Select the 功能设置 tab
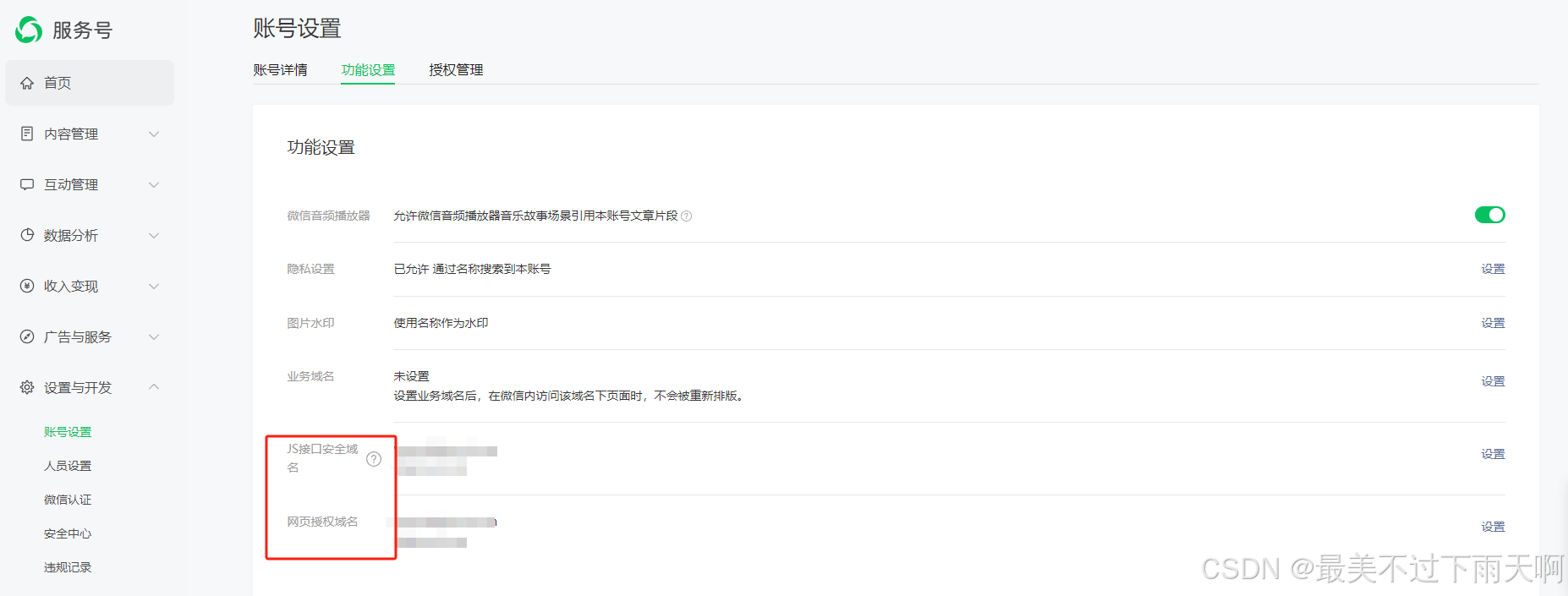This screenshot has width=1568, height=596. pos(368,70)
